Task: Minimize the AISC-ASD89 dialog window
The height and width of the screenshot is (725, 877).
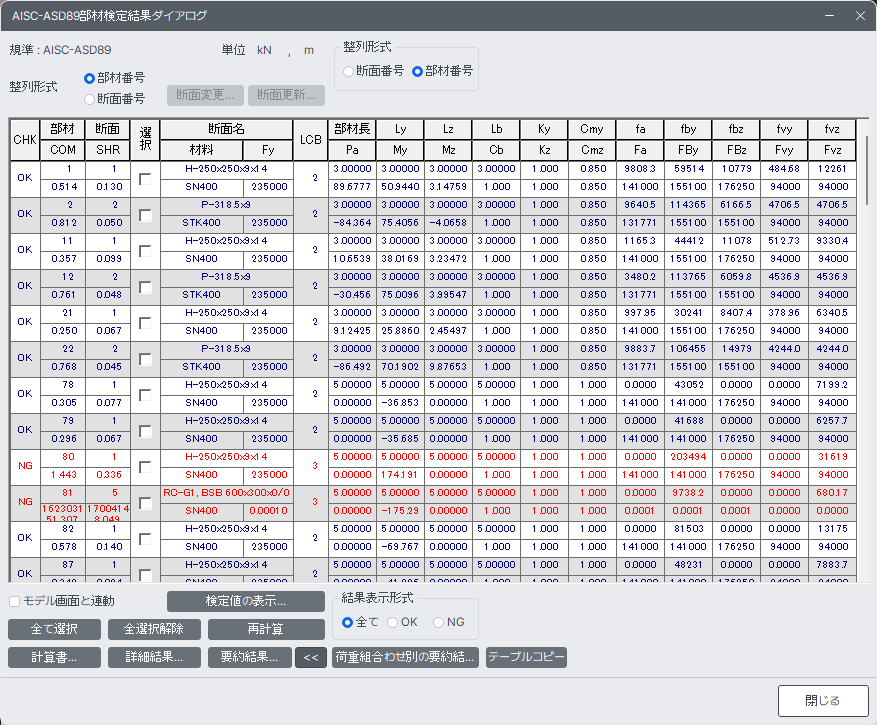Action: pos(829,16)
